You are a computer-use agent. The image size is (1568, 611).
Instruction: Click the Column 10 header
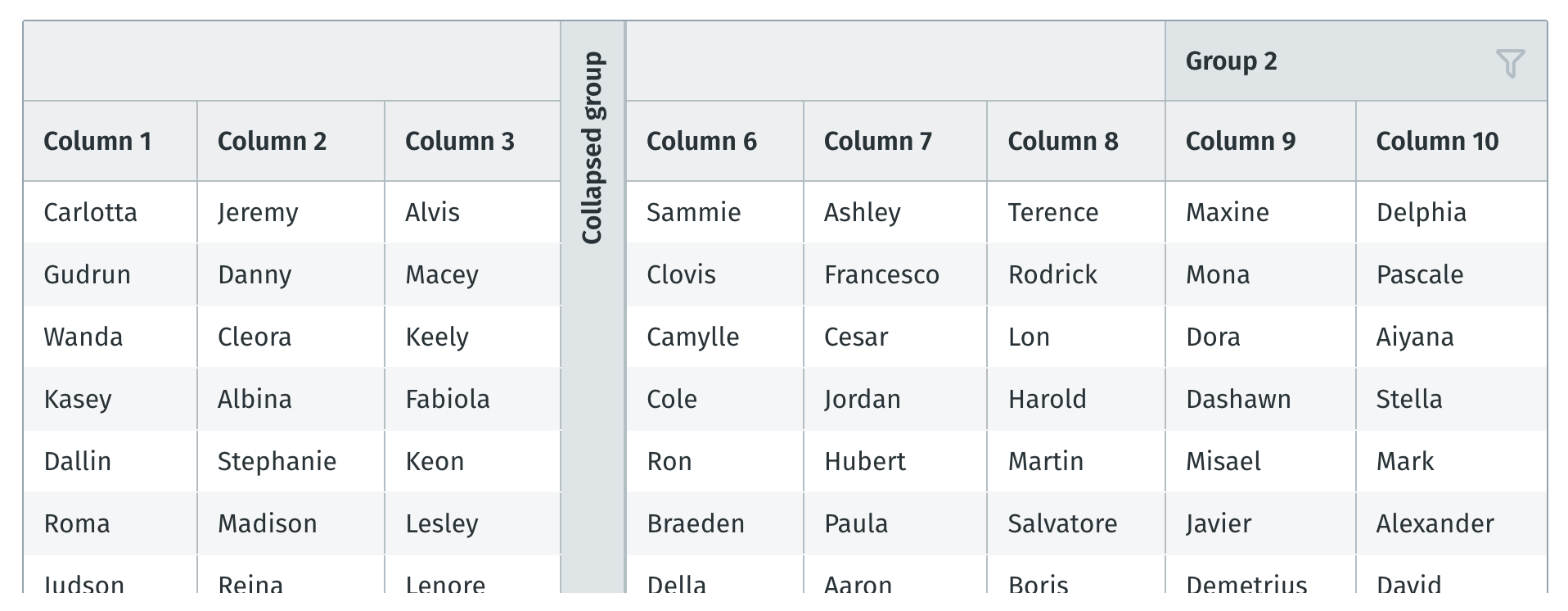coord(1452,141)
